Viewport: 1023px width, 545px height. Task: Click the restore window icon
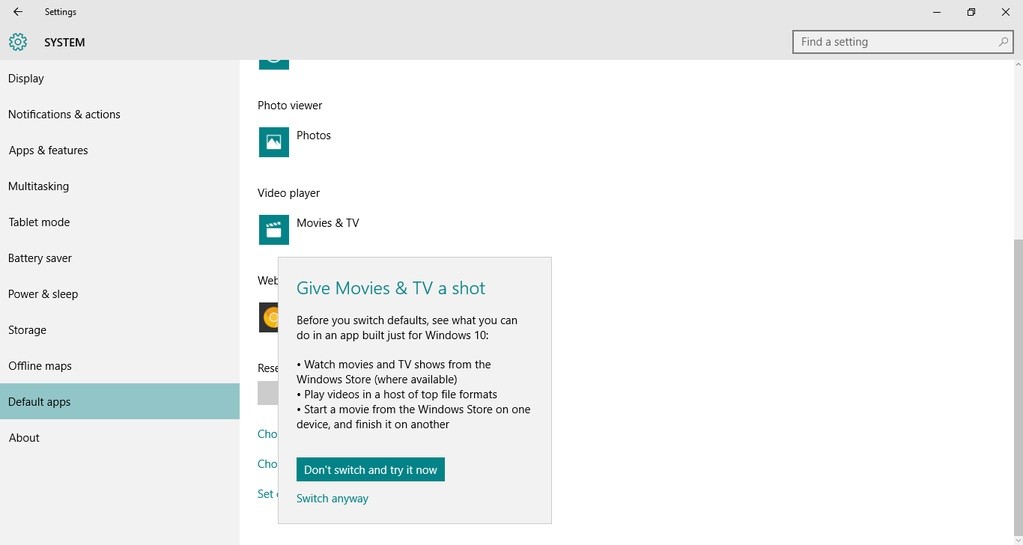971,12
